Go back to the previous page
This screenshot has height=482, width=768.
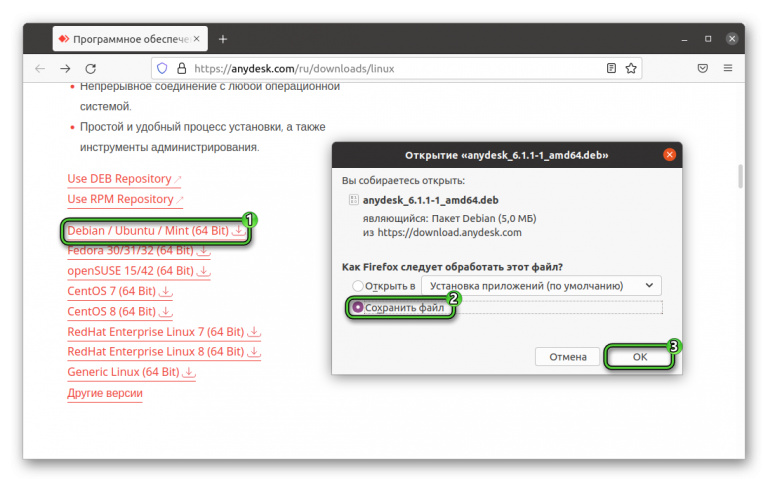[40, 69]
